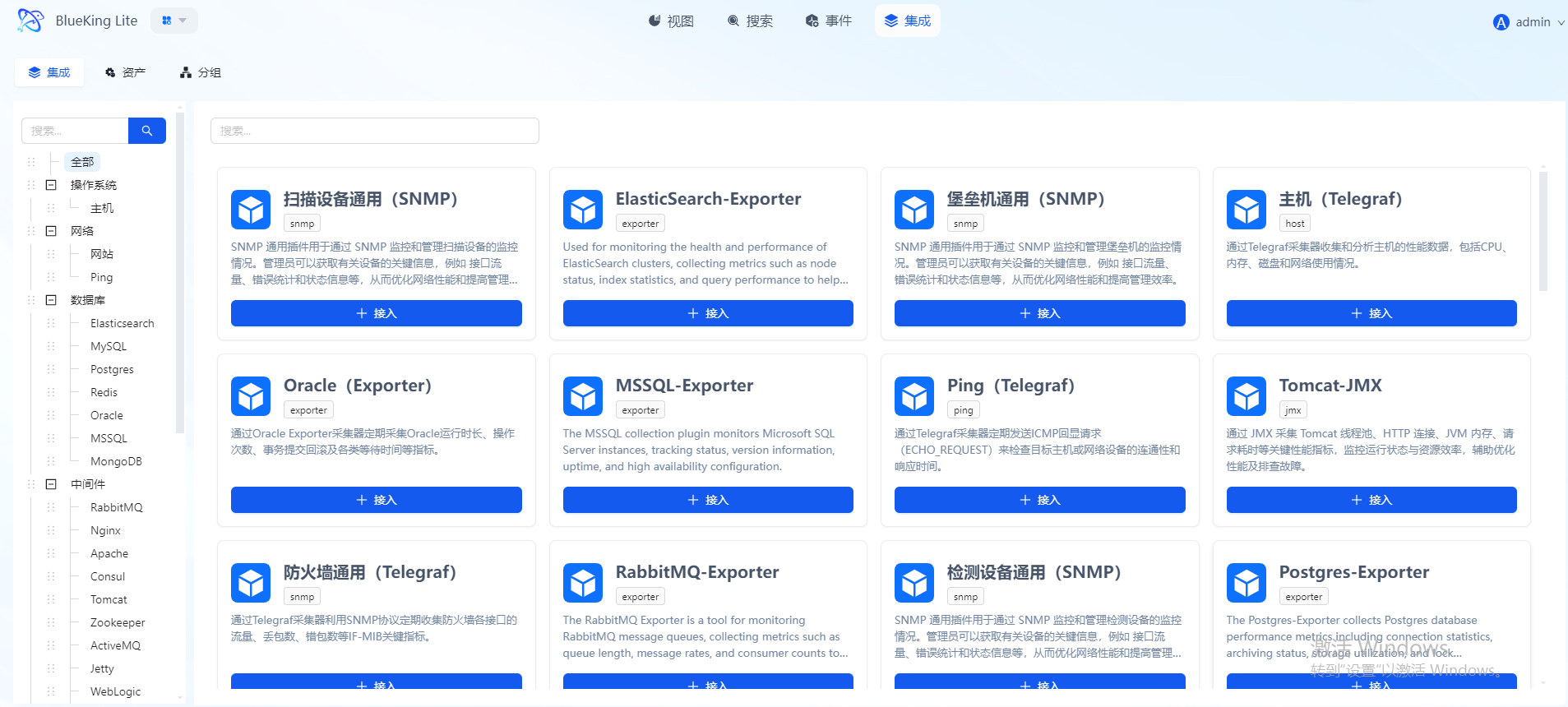This screenshot has height=707, width=1568.
Task: Select Postgres in the category tree
Action: pos(112,369)
